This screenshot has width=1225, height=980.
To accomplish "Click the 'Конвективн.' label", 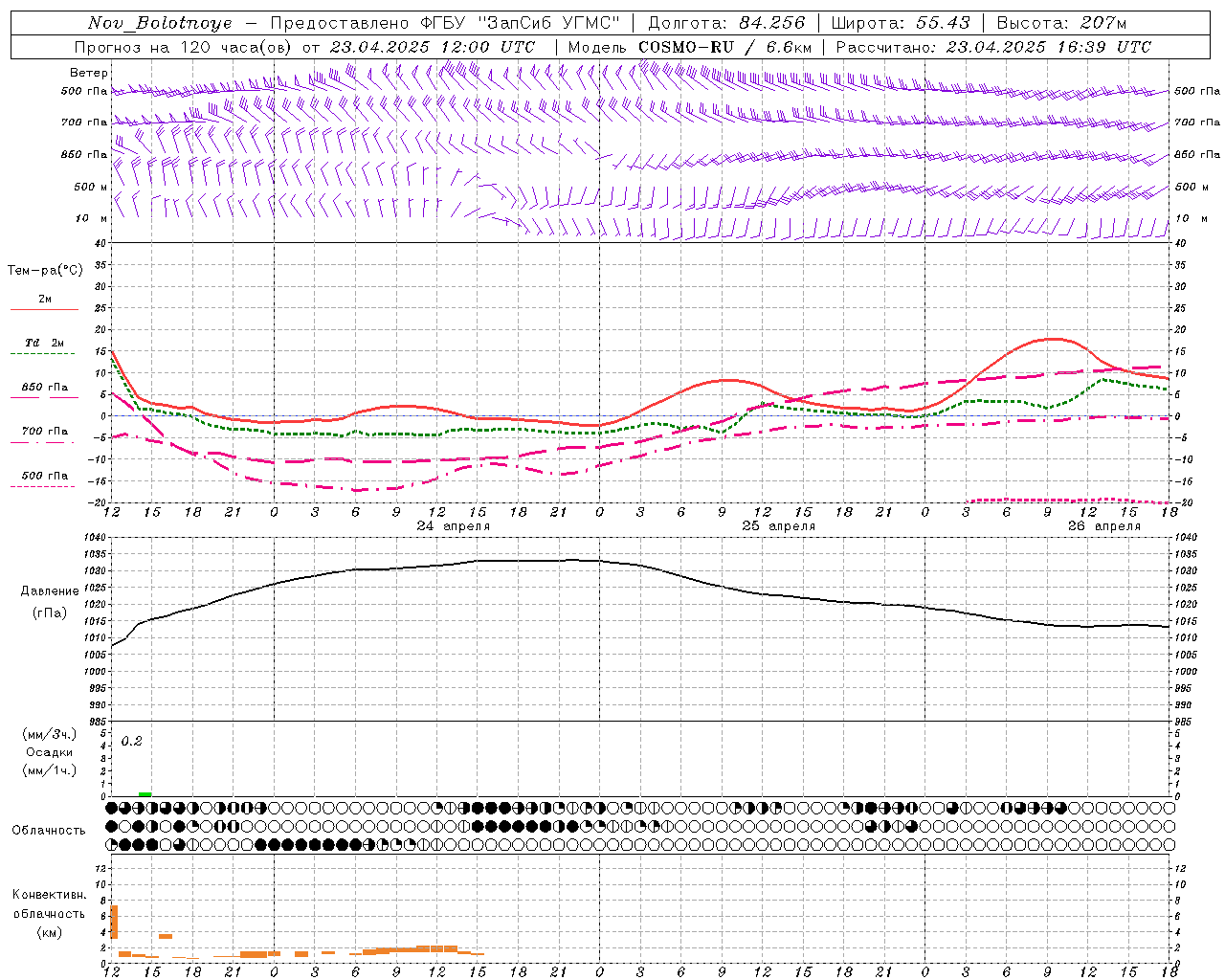I will (x=50, y=895).
